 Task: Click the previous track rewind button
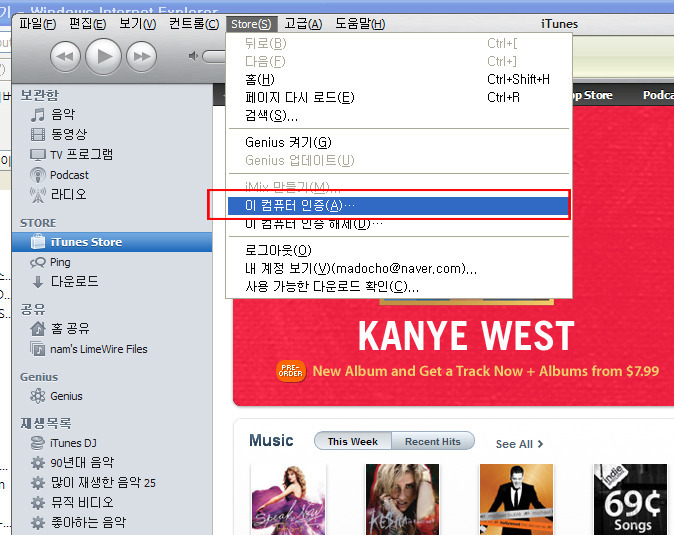(x=65, y=57)
